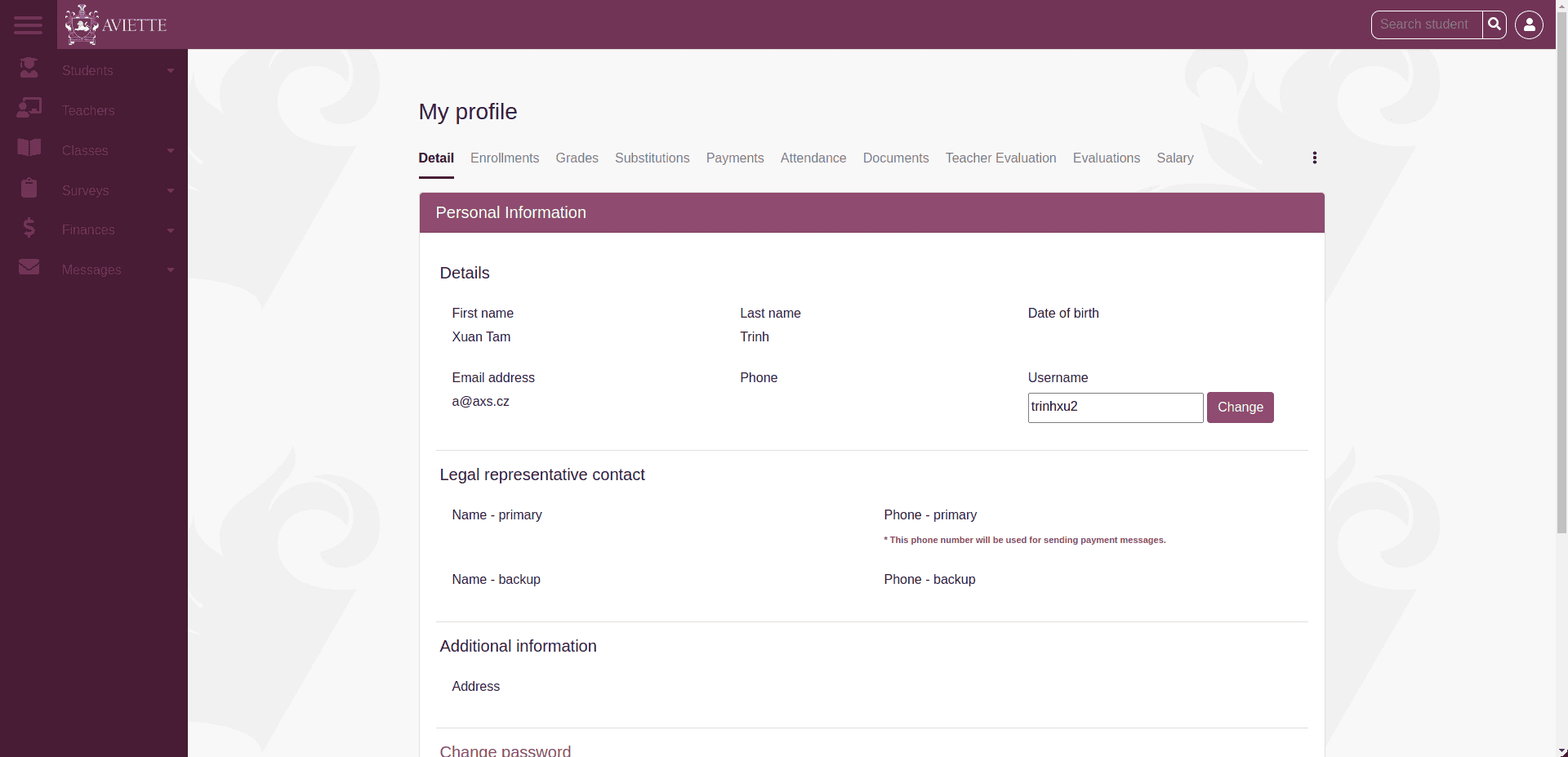Select the Surveys clipboard icon
Viewport: 1568px width, 757px height.
pyautogui.click(x=29, y=188)
